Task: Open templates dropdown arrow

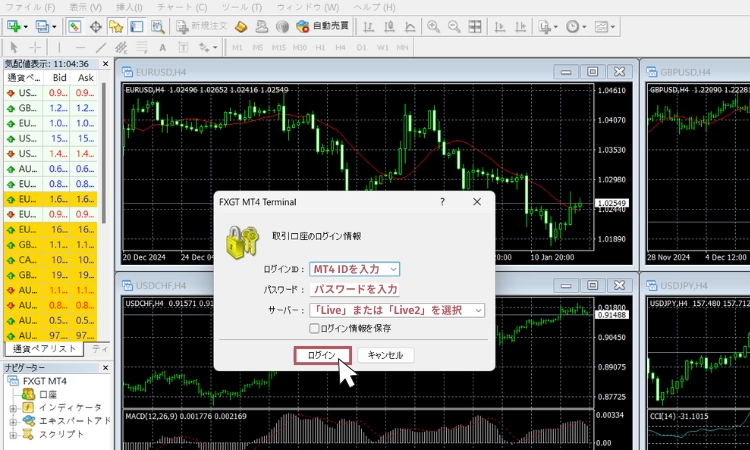Action: tap(613, 27)
